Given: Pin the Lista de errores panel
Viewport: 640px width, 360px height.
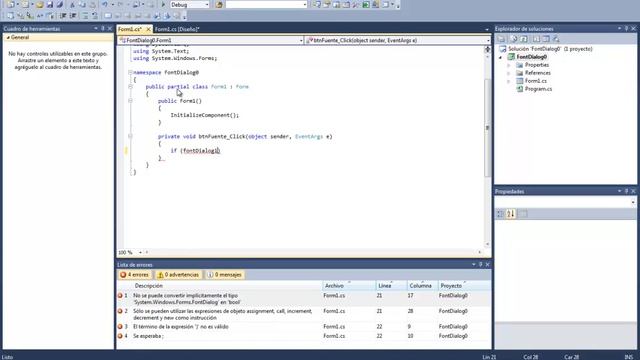Looking at the screenshot, I should click(480, 264).
